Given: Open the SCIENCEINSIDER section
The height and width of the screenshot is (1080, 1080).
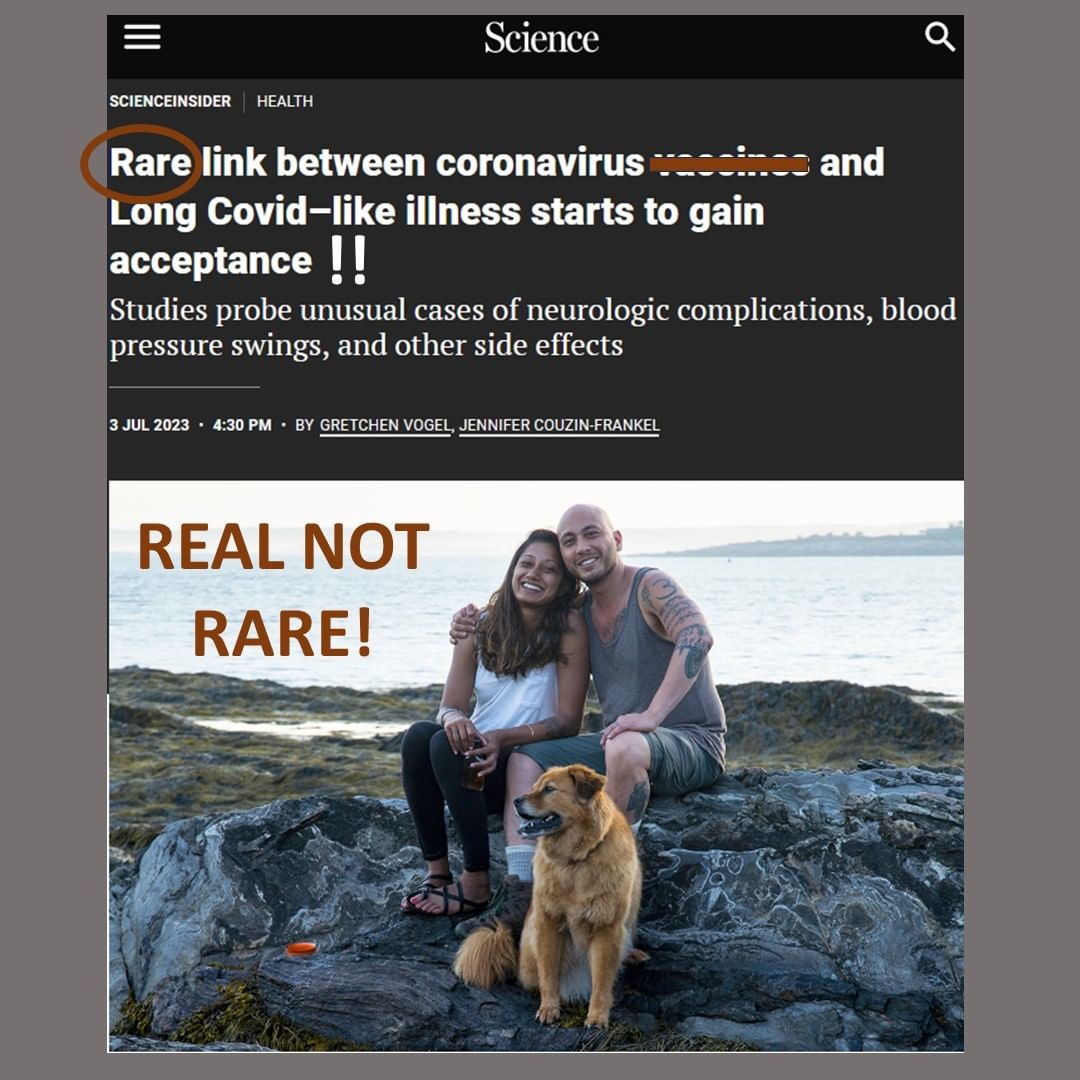Looking at the screenshot, I should [170, 101].
